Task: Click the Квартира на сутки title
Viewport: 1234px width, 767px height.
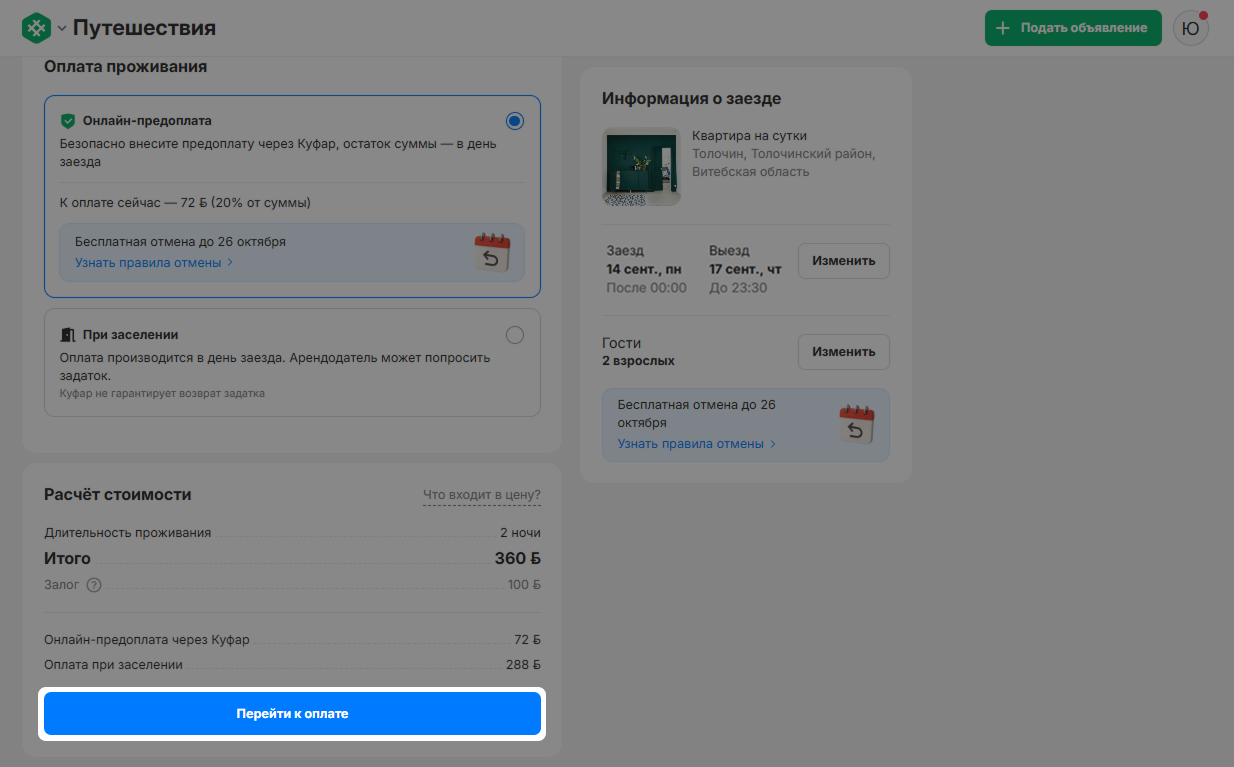Action: 749,136
